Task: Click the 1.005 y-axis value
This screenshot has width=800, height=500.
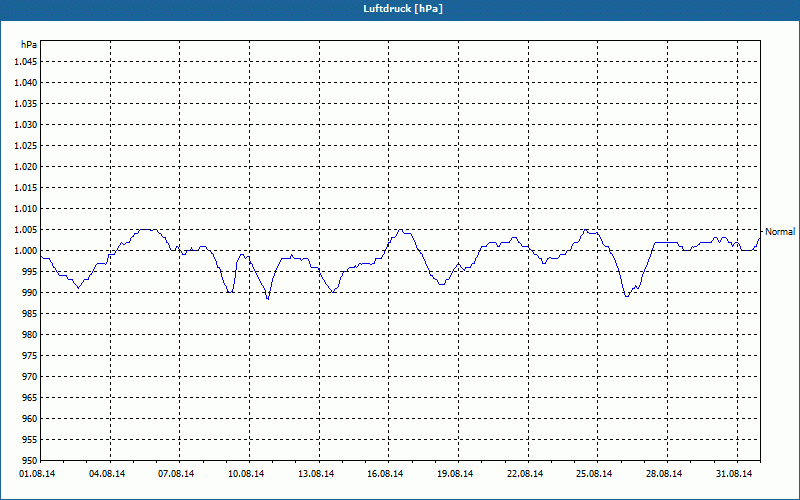Action: (28, 230)
